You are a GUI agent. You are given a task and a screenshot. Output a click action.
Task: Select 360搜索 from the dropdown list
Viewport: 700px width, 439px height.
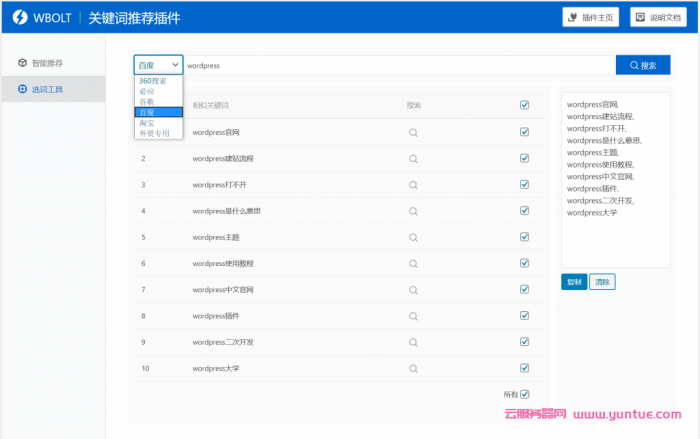153,81
